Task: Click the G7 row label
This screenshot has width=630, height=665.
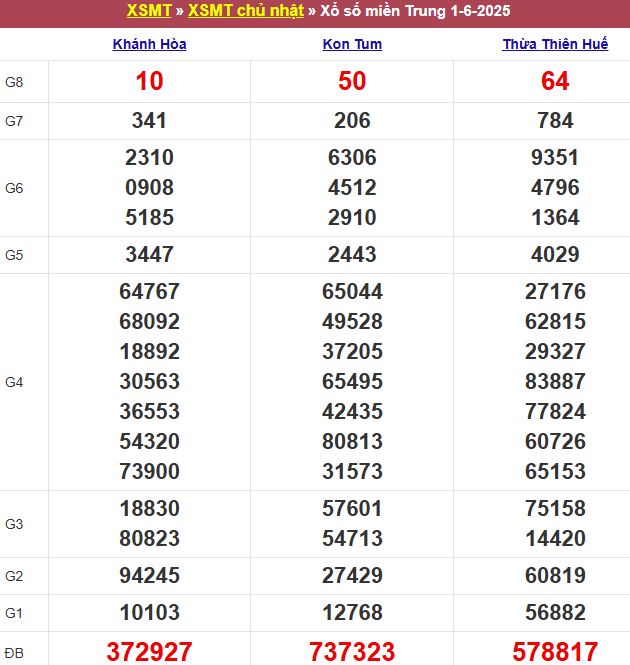Action: tap(14, 121)
